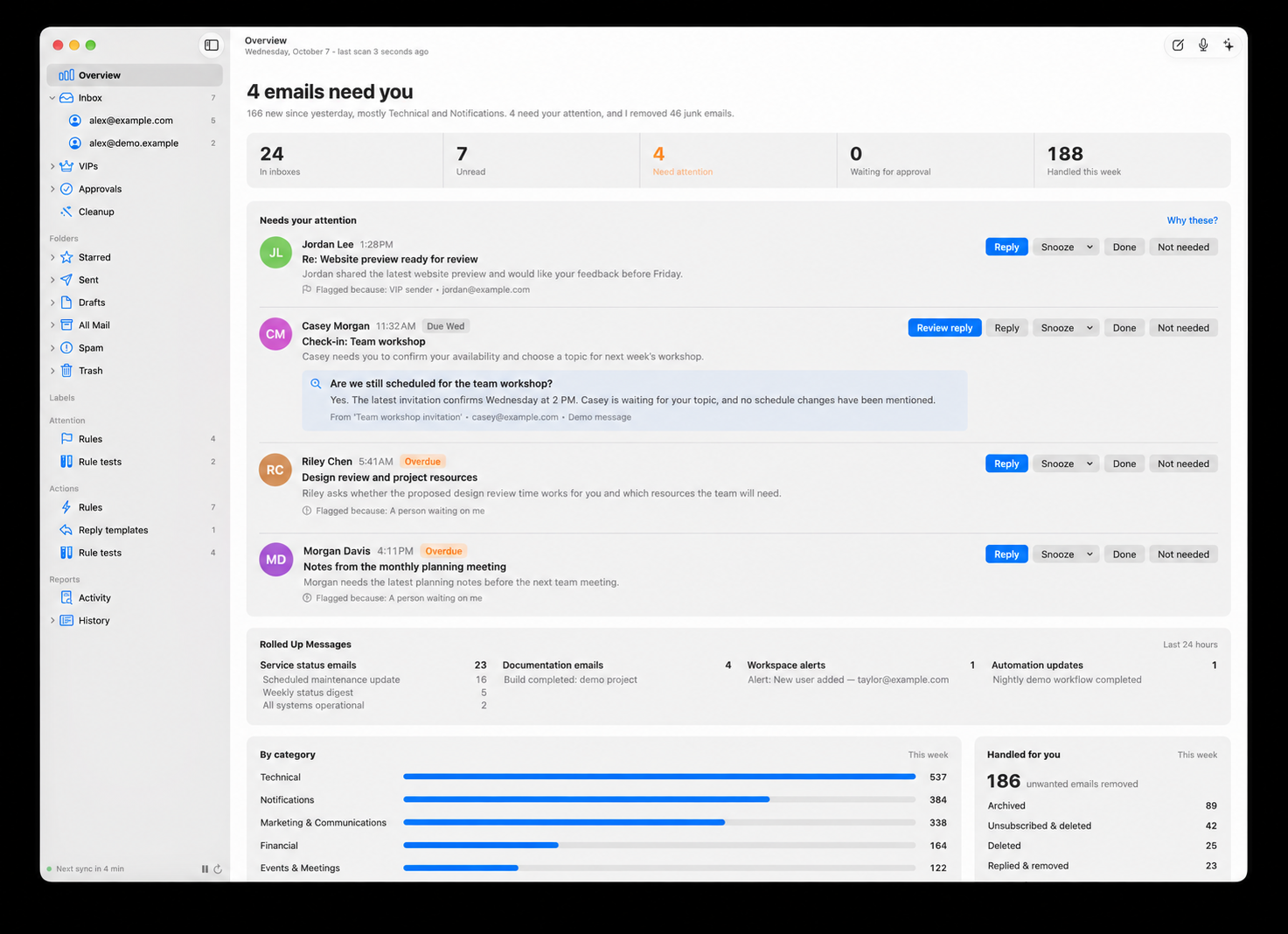The width and height of the screenshot is (1288, 934).
Task: Click the Due Wed badge
Action: (x=446, y=326)
